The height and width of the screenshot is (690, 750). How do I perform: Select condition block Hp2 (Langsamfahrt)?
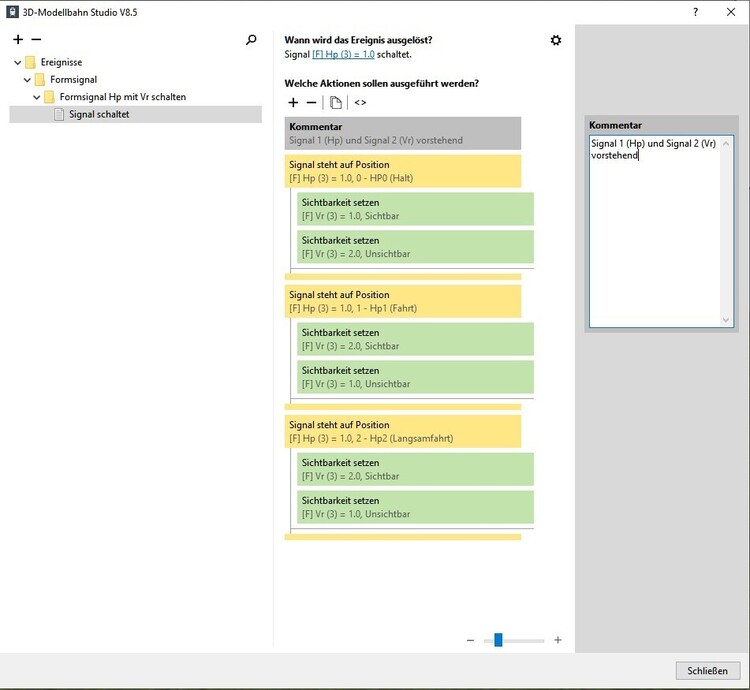(x=403, y=431)
